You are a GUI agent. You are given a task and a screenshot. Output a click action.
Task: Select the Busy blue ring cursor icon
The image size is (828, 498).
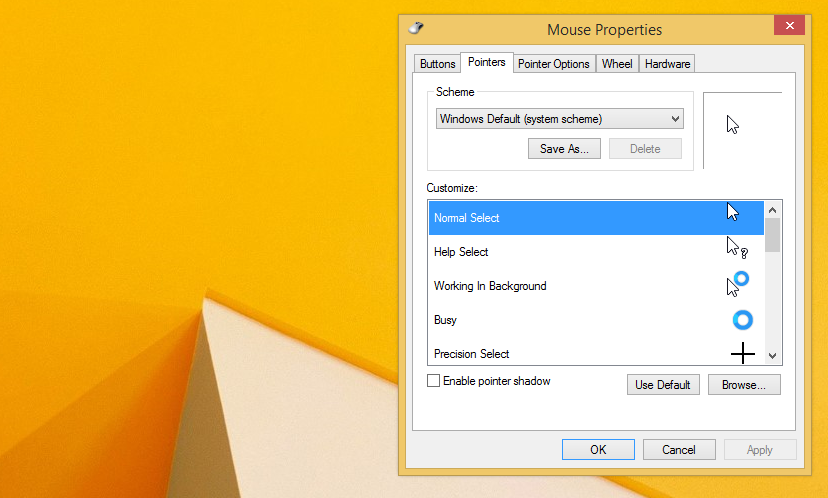(x=742, y=320)
